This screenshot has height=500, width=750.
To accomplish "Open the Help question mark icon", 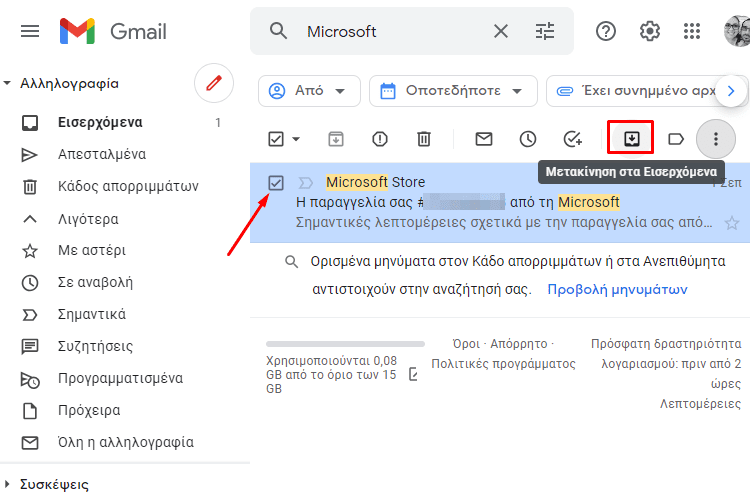I will point(606,32).
